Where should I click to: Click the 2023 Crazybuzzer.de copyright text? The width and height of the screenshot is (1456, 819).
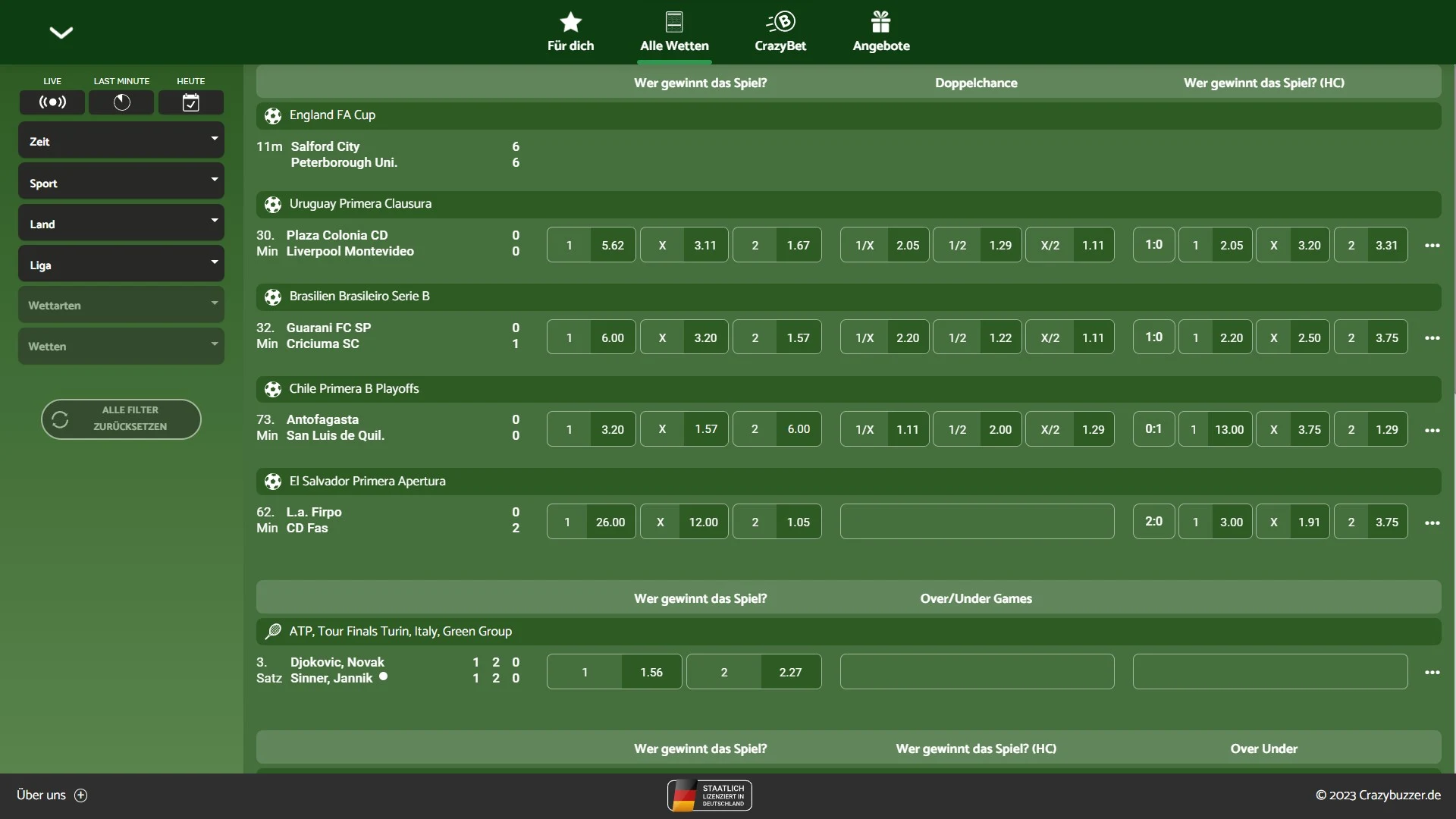click(x=1378, y=795)
